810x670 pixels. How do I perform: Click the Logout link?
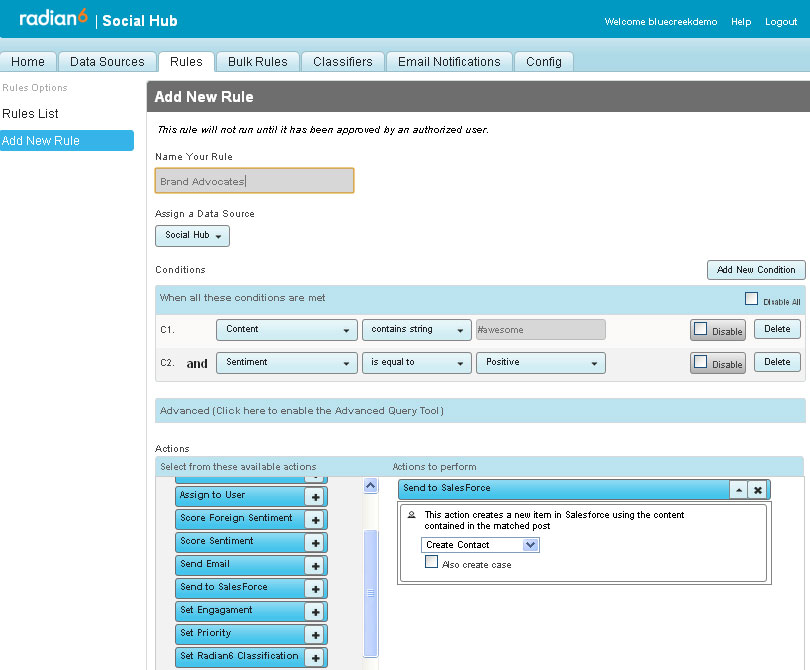(x=781, y=22)
